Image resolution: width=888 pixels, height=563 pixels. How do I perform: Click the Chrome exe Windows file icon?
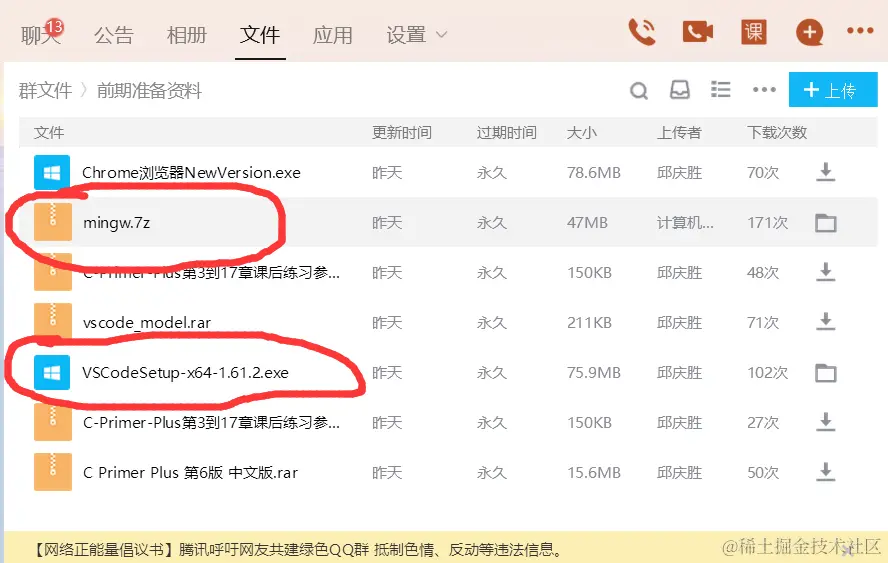tap(52, 172)
